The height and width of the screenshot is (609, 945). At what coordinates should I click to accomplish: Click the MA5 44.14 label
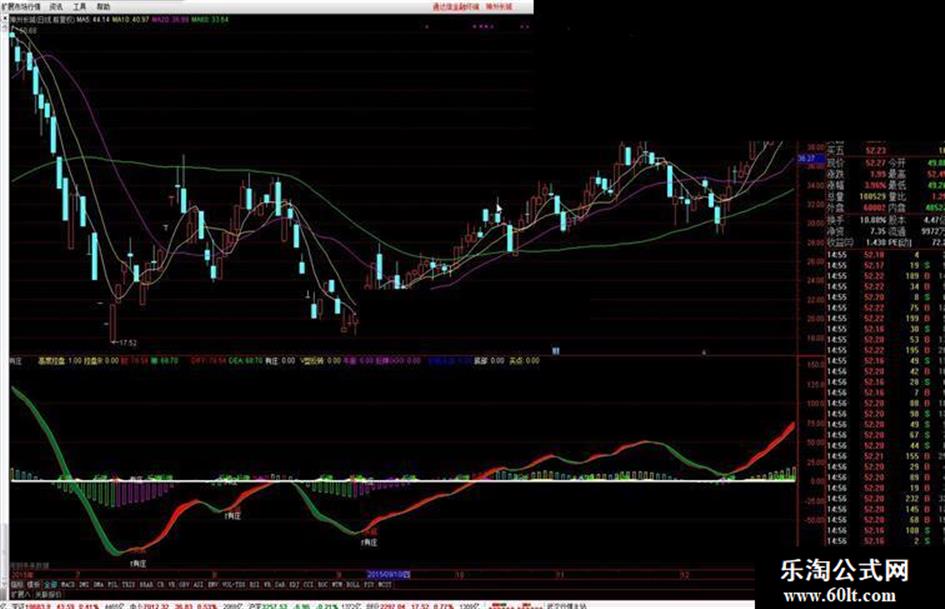click(92, 19)
